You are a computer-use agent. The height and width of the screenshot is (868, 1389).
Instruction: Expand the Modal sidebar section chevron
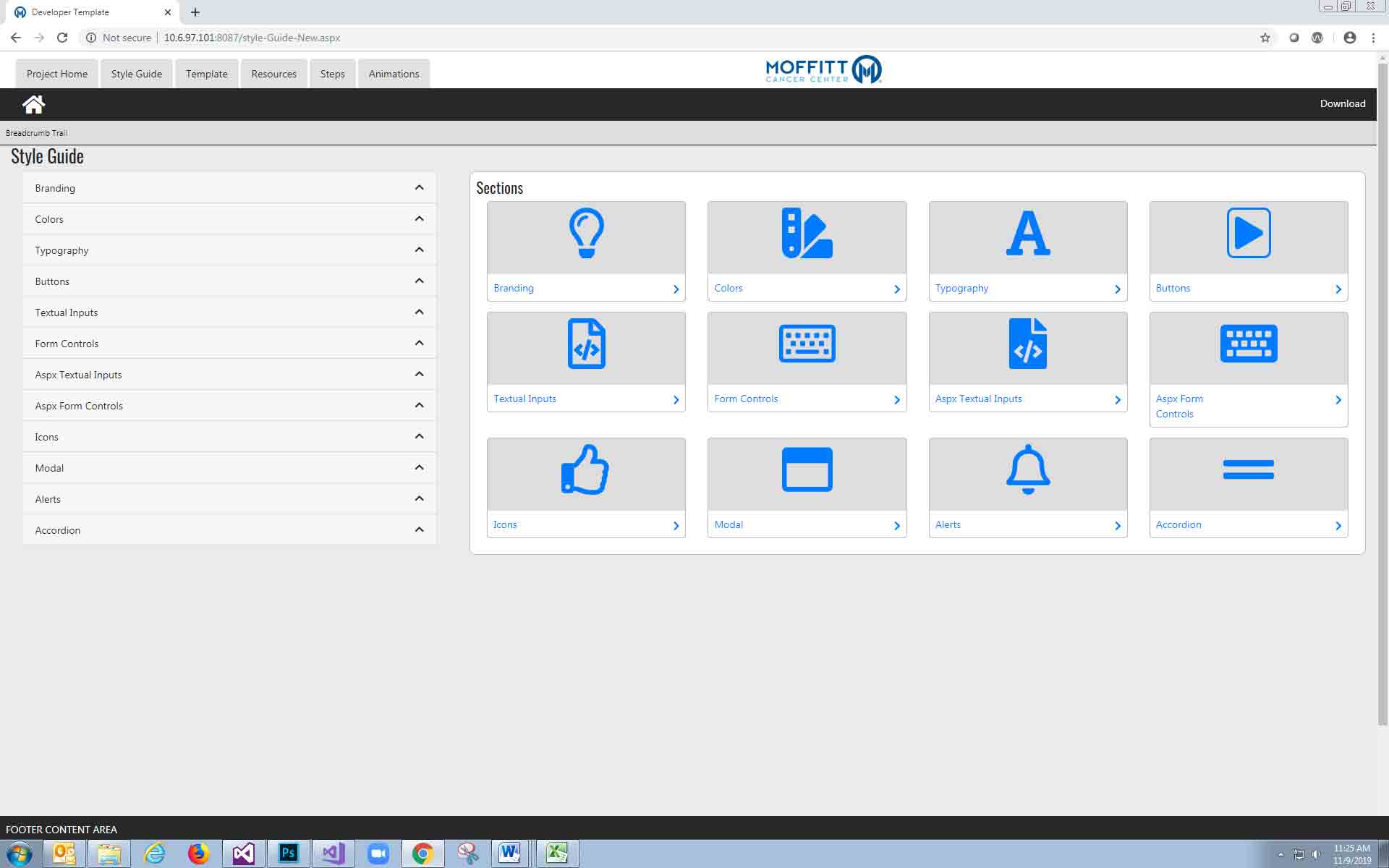419,468
